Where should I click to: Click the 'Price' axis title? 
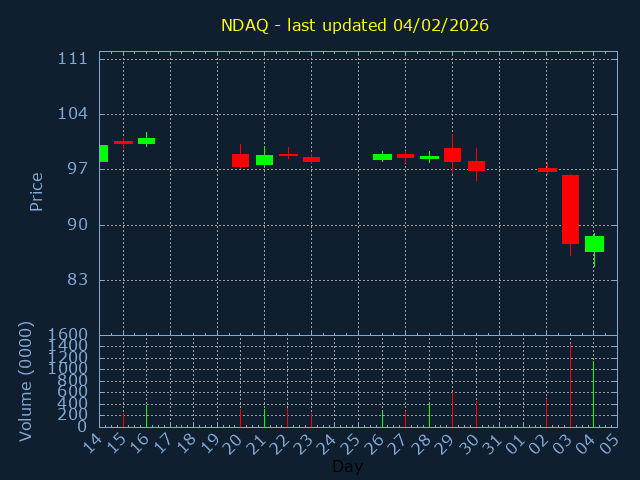(36, 192)
